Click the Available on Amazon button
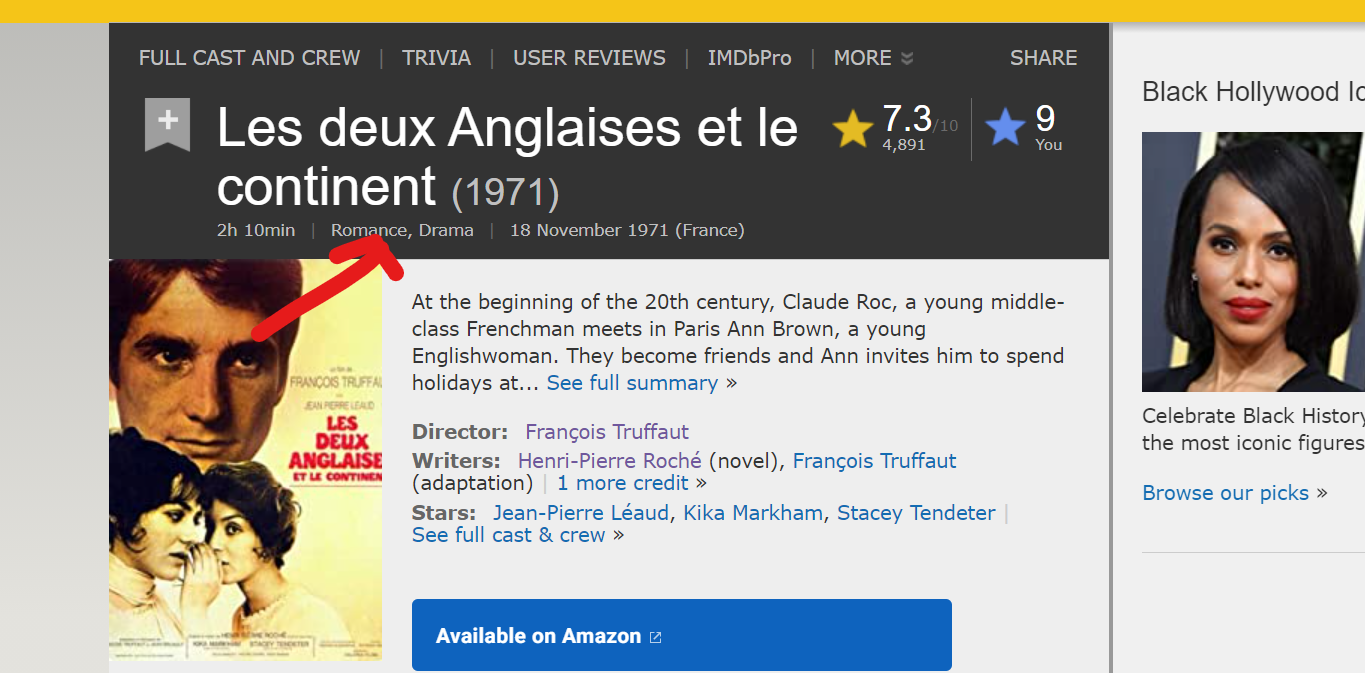This screenshot has height=673, width=1365. point(538,636)
